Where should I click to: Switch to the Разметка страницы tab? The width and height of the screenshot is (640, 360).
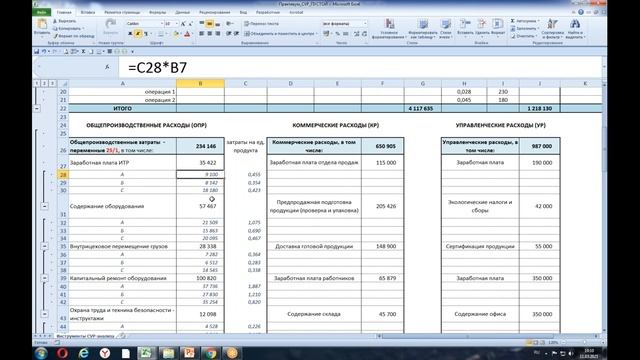pyautogui.click(x=122, y=12)
